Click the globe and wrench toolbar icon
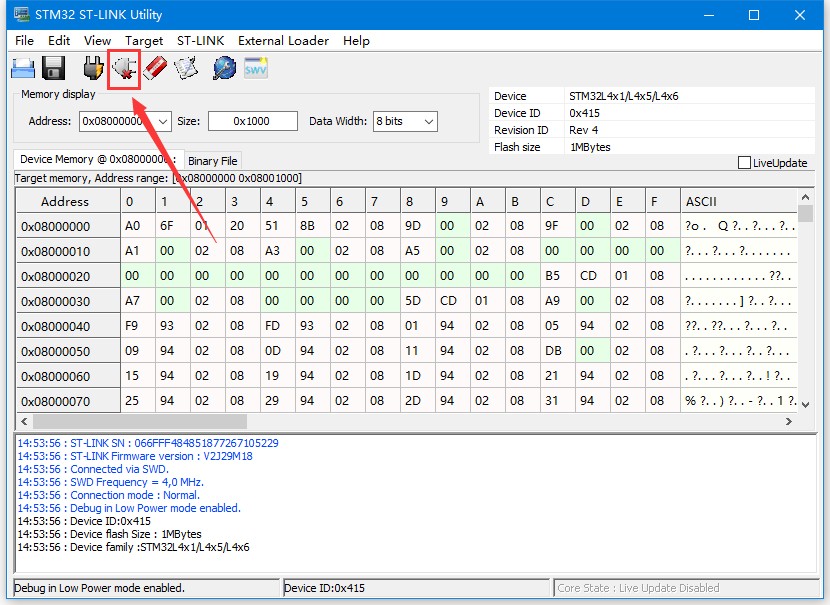This screenshot has width=830, height=605. point(224,68)
